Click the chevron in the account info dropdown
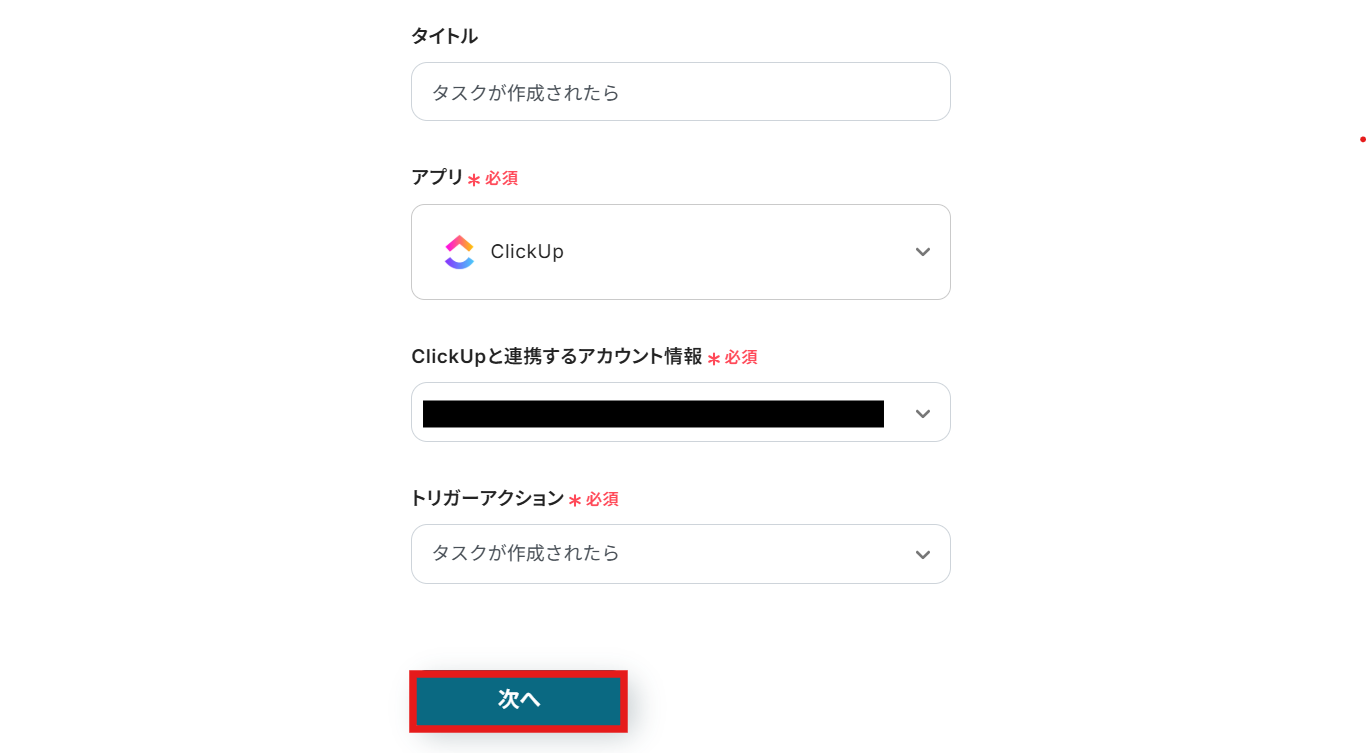The height and width of the screenshot is (753, 1366). click(x=923, y=413)
